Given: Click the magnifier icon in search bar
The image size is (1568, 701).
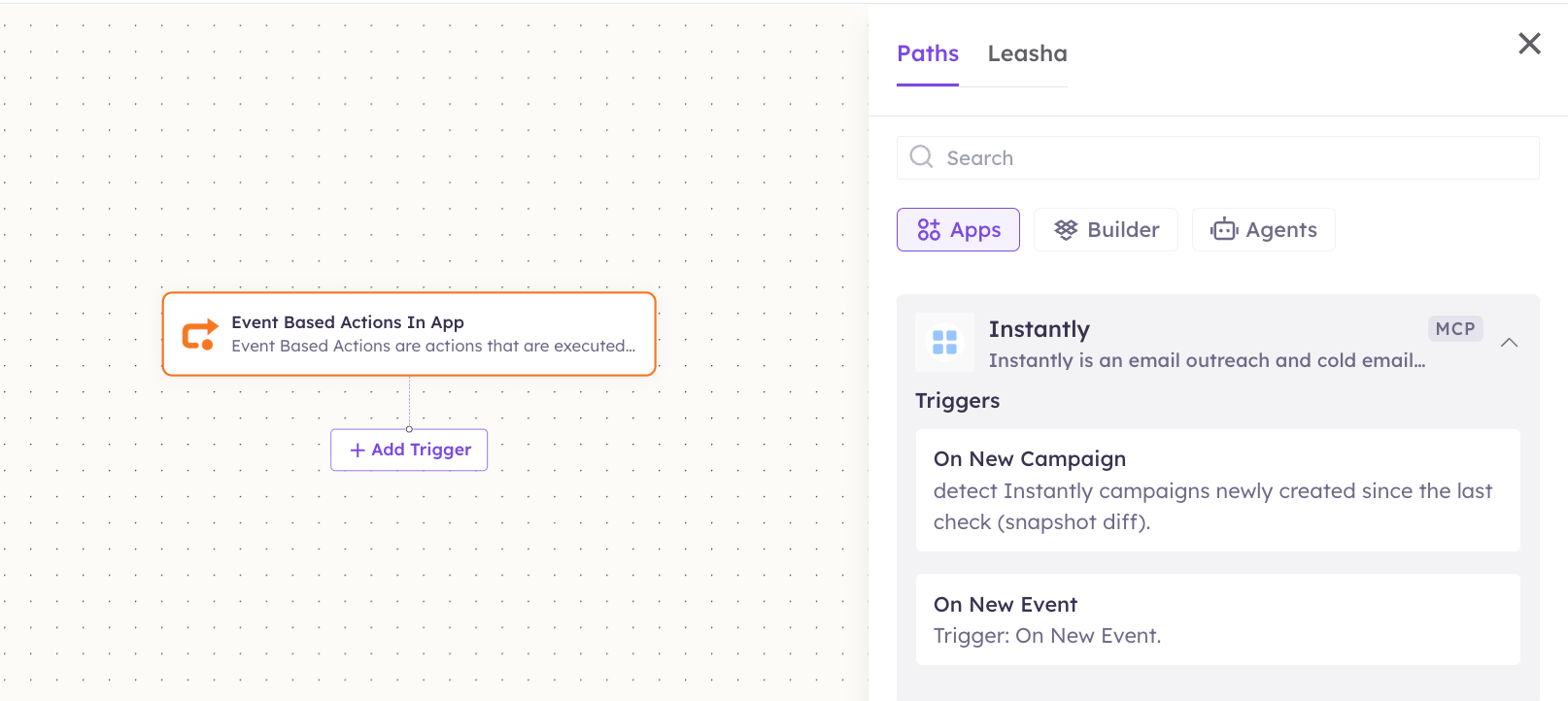Looking at the screenshot, I should [921, 156].
